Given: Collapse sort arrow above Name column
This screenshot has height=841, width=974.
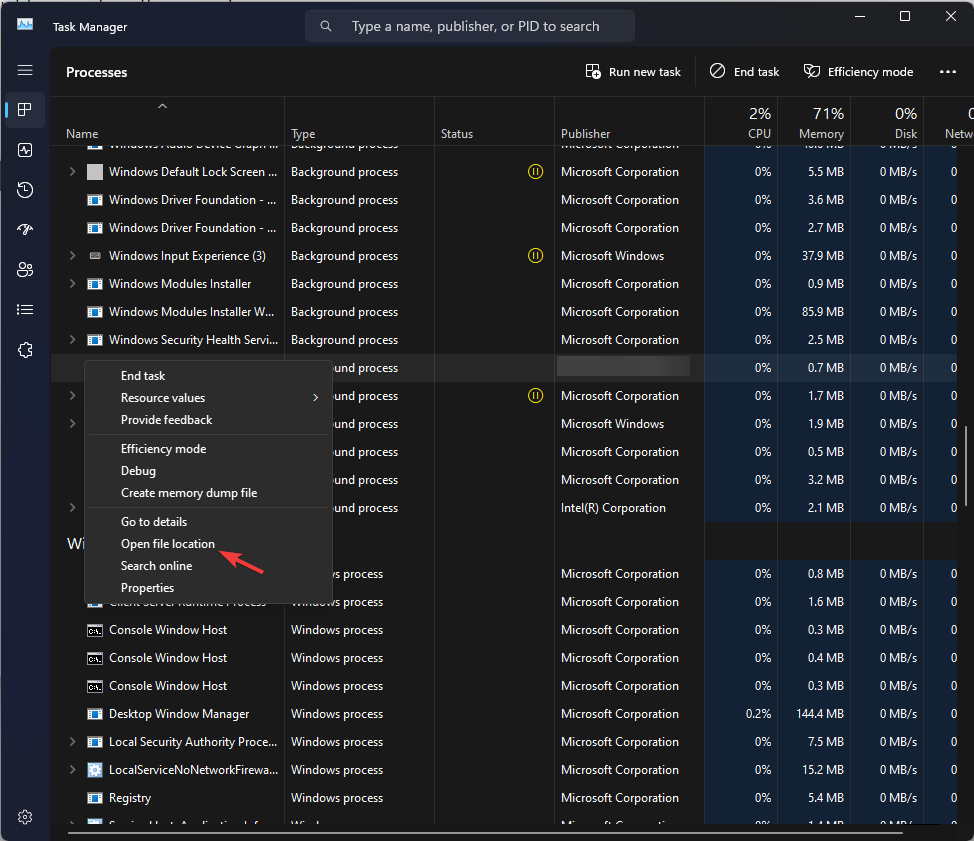Looking at the screenshot, I should tap(162, 106).
